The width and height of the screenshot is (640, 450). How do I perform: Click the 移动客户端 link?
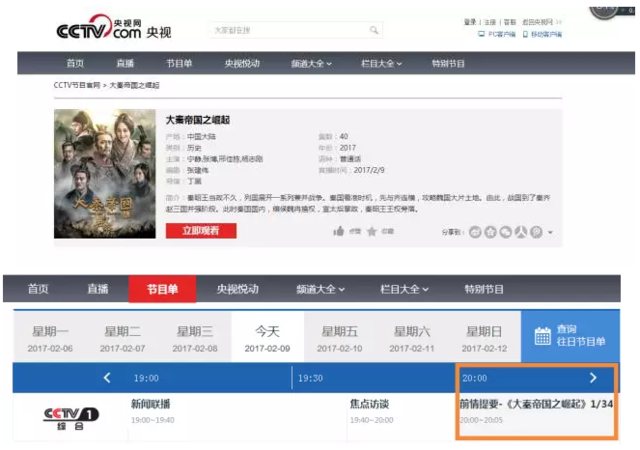click(x=546, y=34)
